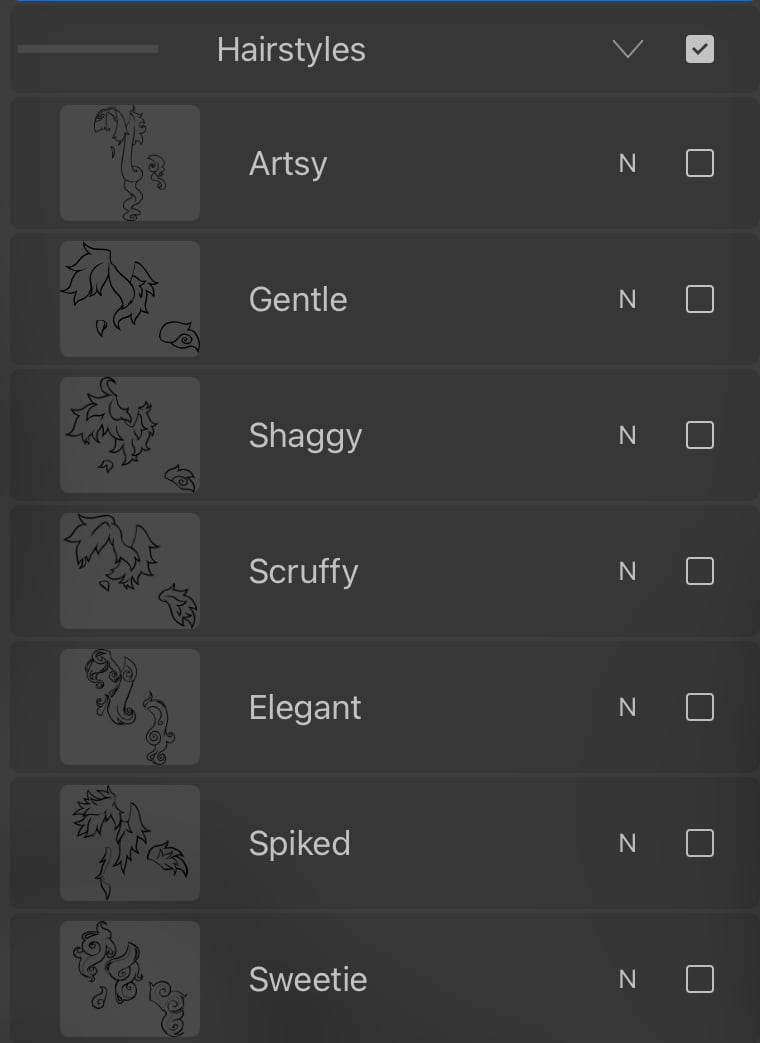Screen dimensions: 760x1043
Task: Uncheck the Hairstyles group visibility checkbox
Action: click(x=700, y=49)
